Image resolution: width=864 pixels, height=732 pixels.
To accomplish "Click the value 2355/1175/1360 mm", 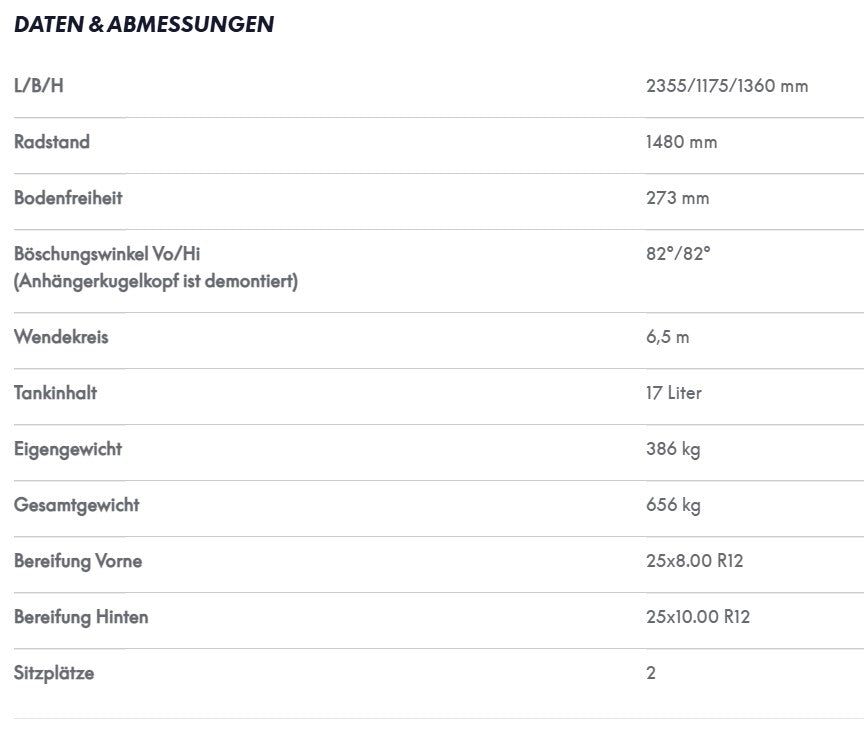I will click(x=727, y=86).
